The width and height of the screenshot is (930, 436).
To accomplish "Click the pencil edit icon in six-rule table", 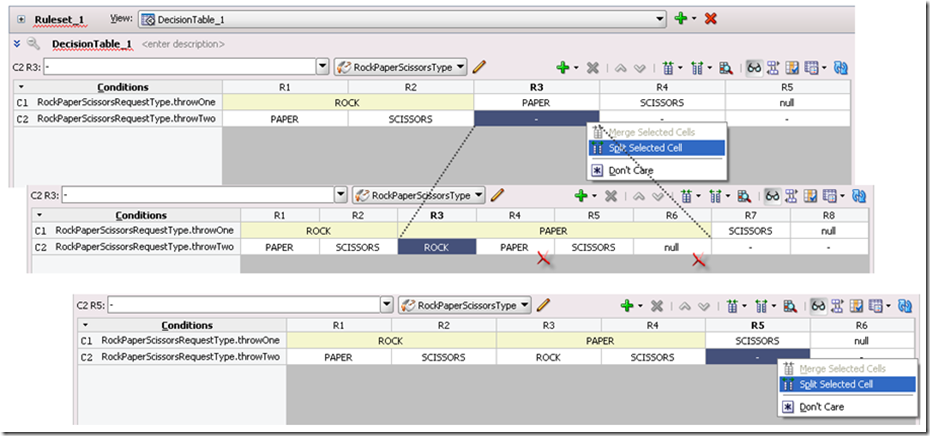I will (543, 305).
